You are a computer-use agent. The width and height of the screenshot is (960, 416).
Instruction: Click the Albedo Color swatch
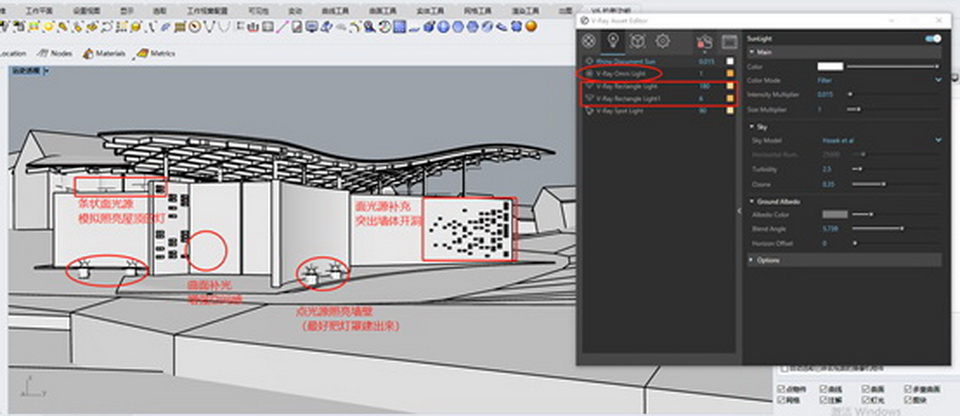click(833, 214)
